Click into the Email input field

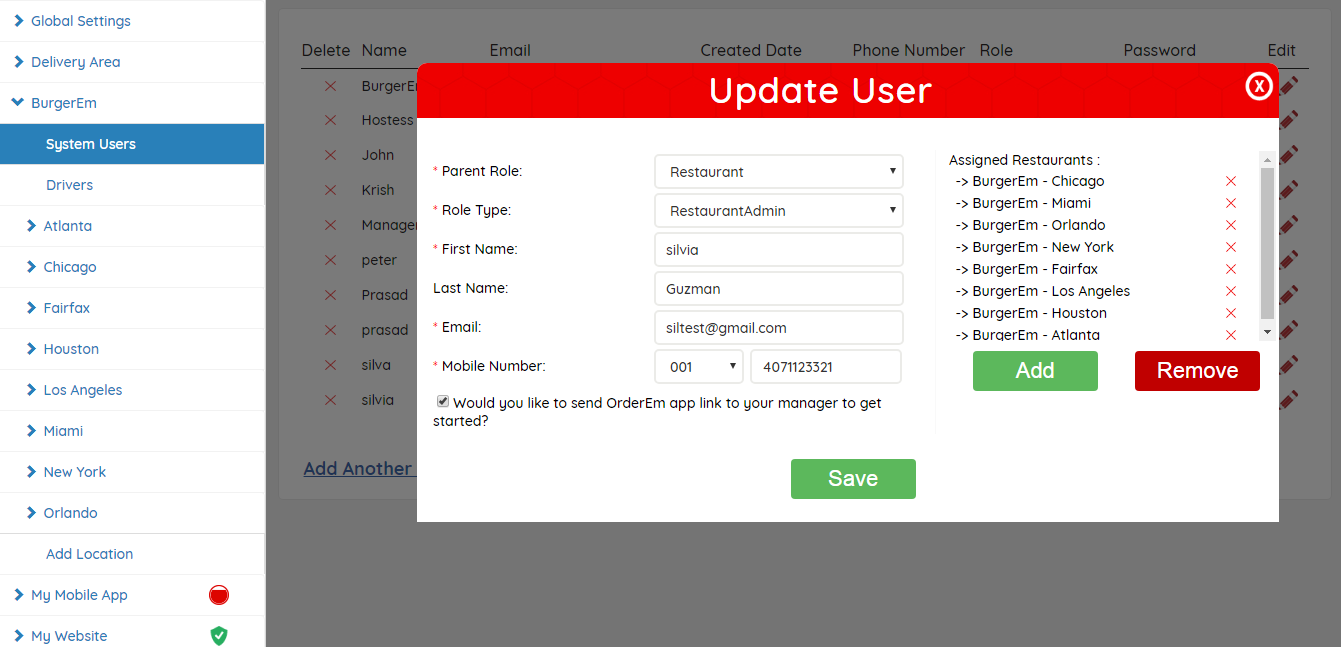point(778,328)
